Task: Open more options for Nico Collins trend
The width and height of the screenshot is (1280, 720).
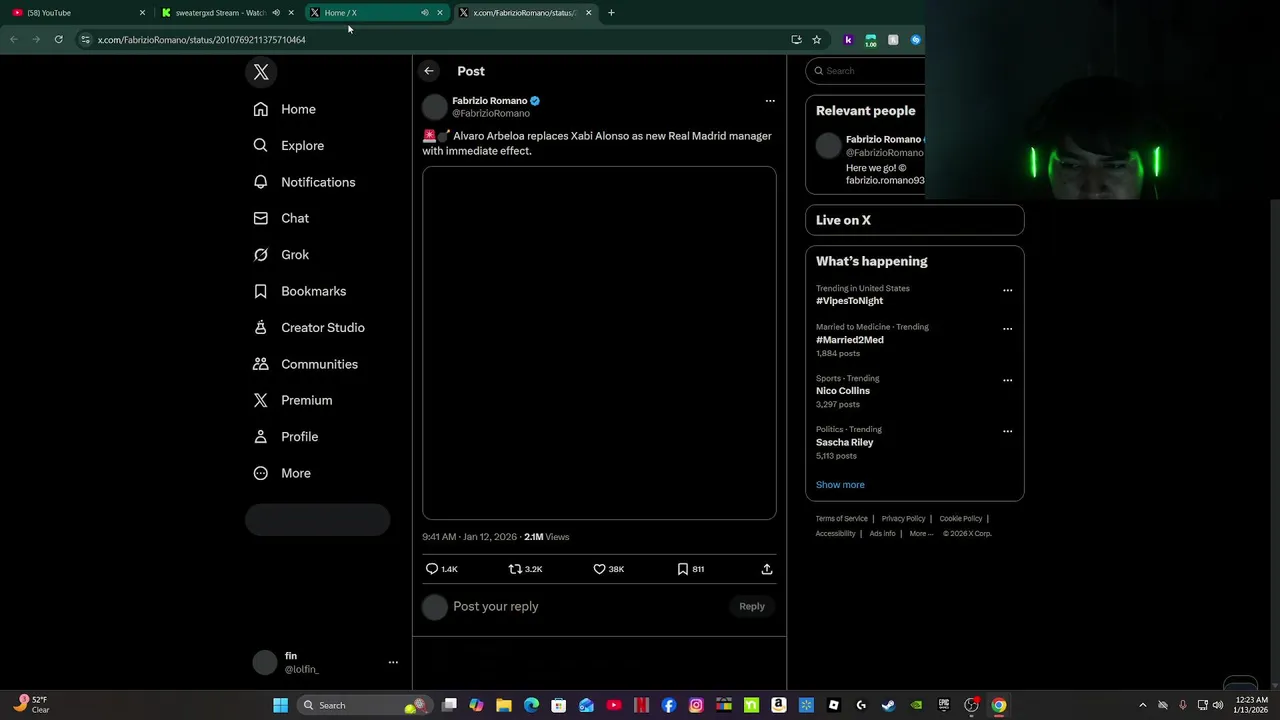Action: coord(1007,381)
